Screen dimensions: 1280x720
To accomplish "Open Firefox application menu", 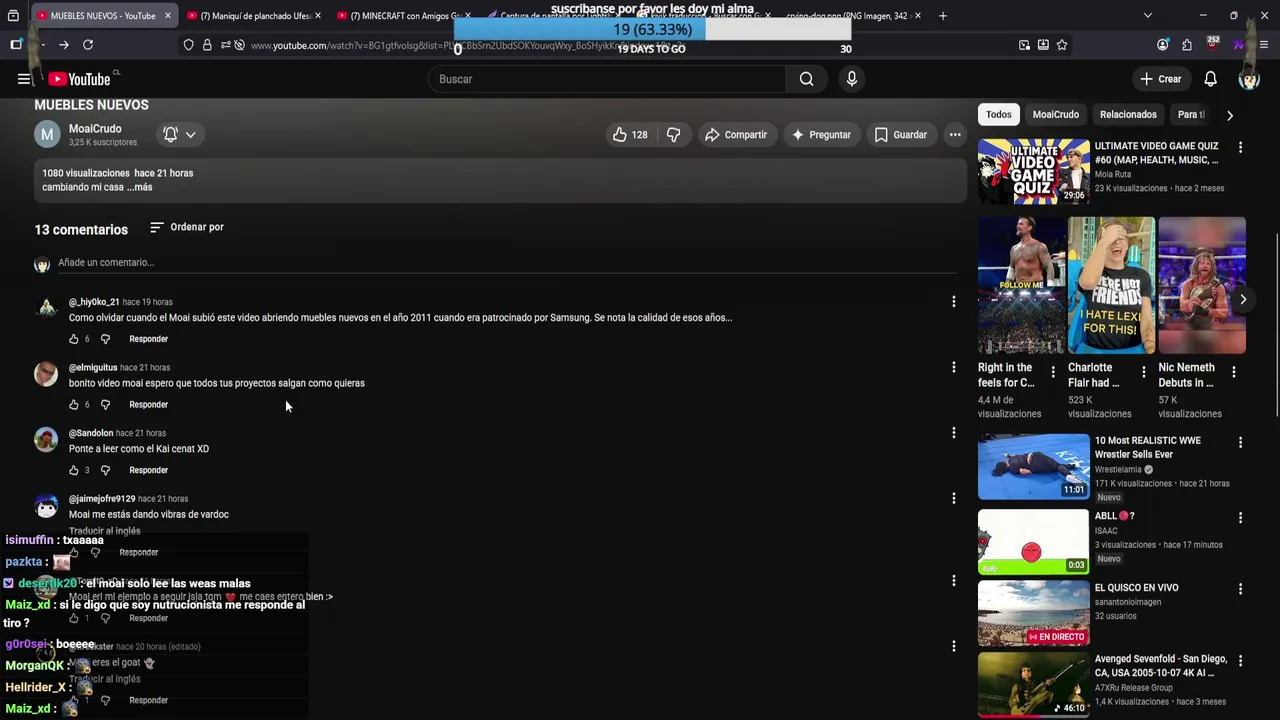I will click(1264, 45).
